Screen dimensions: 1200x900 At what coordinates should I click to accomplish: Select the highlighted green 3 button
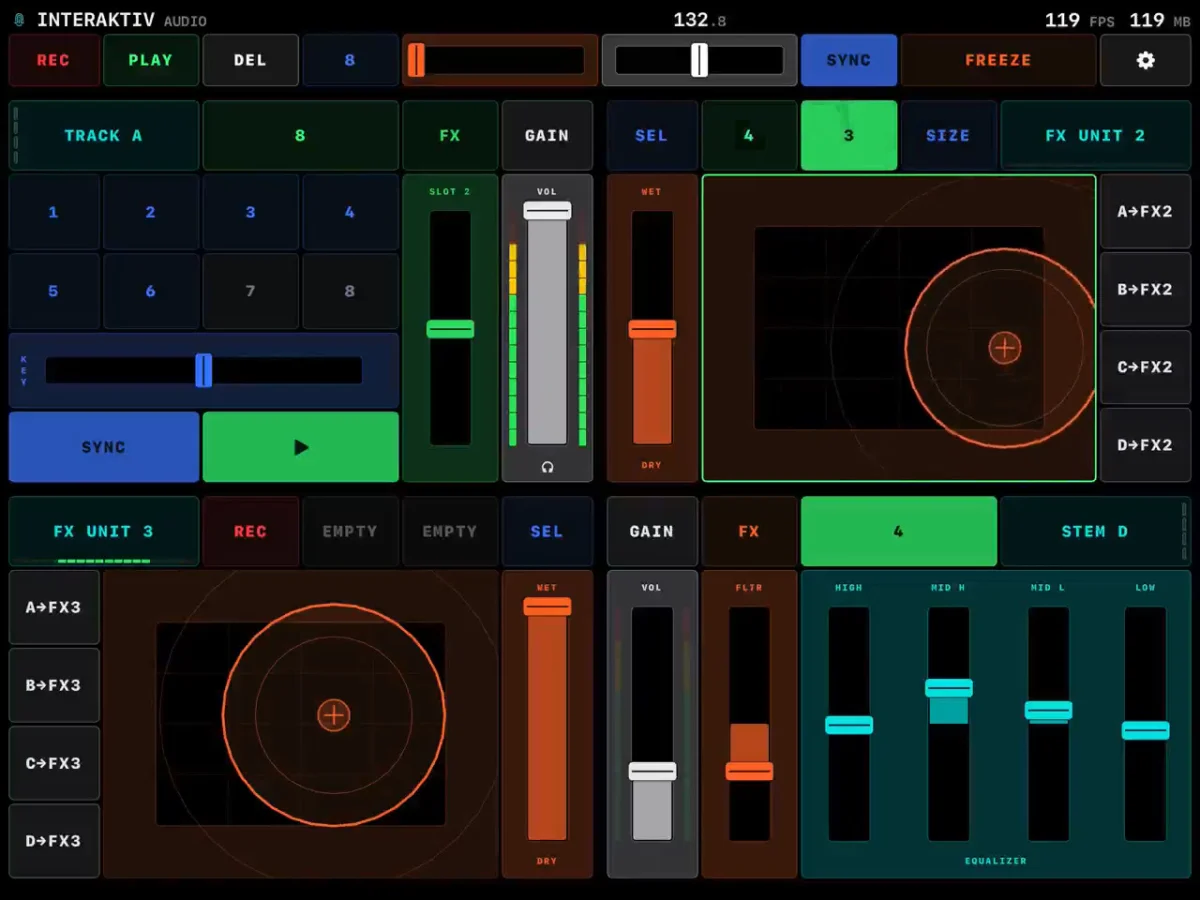[x=849, y=135]
